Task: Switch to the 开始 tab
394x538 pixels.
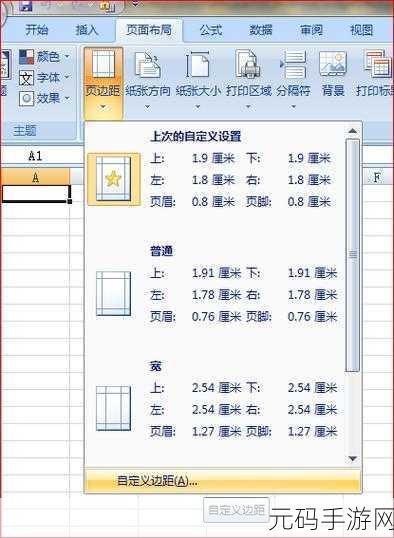Action: (37, 31)
